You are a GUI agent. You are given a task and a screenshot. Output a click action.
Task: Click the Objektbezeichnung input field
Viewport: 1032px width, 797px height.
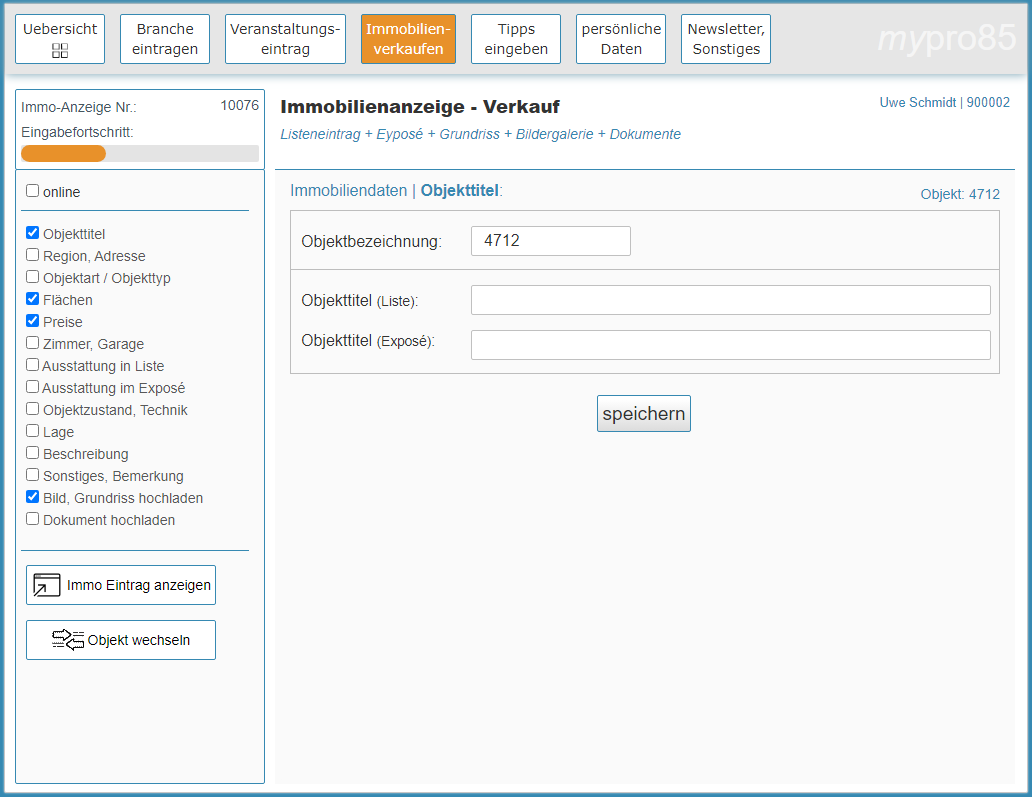click(550, 241)
